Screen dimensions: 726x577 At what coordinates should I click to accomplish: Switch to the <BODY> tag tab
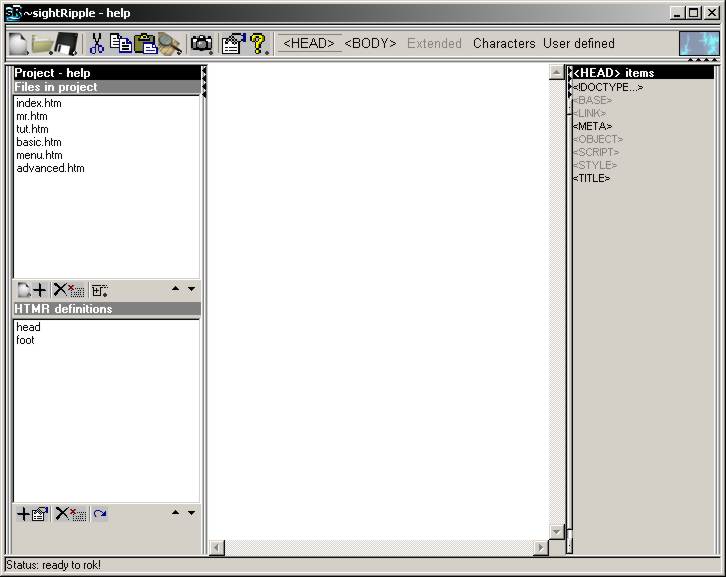click(370, 44)
